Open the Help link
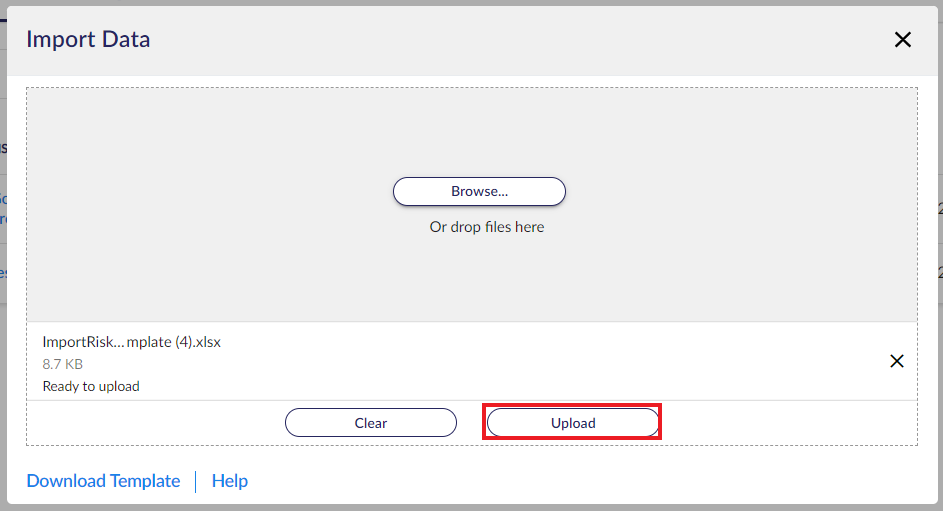Image resolution: width=943 pixels, height=511 pixels. coord(230,481)
